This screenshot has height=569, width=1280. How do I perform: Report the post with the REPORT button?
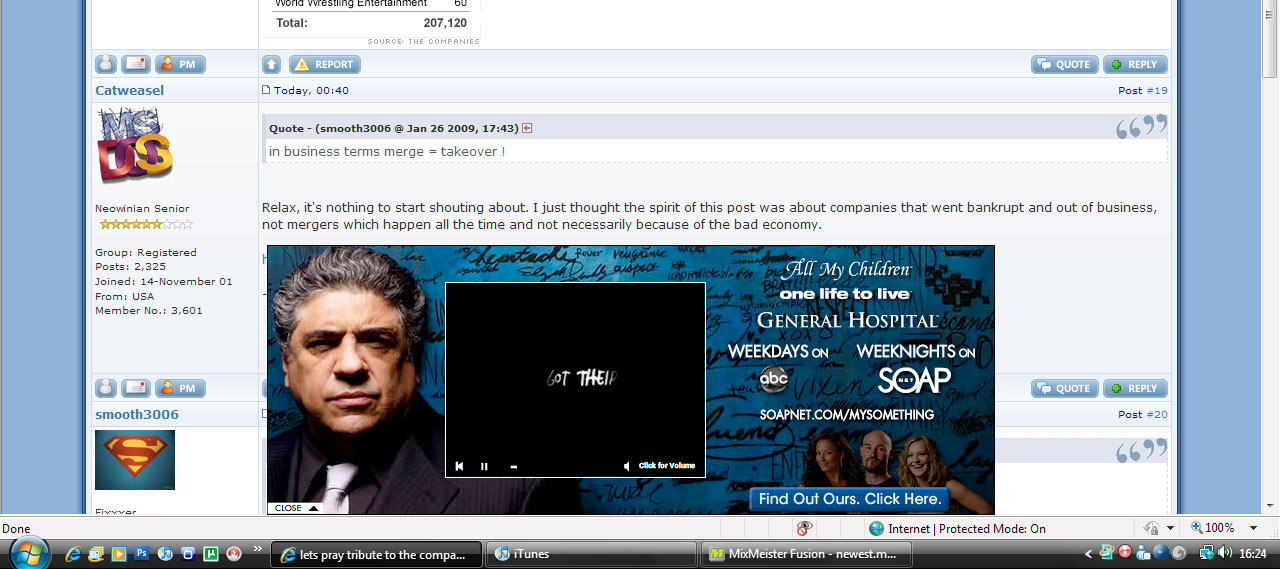click(325, 64)
